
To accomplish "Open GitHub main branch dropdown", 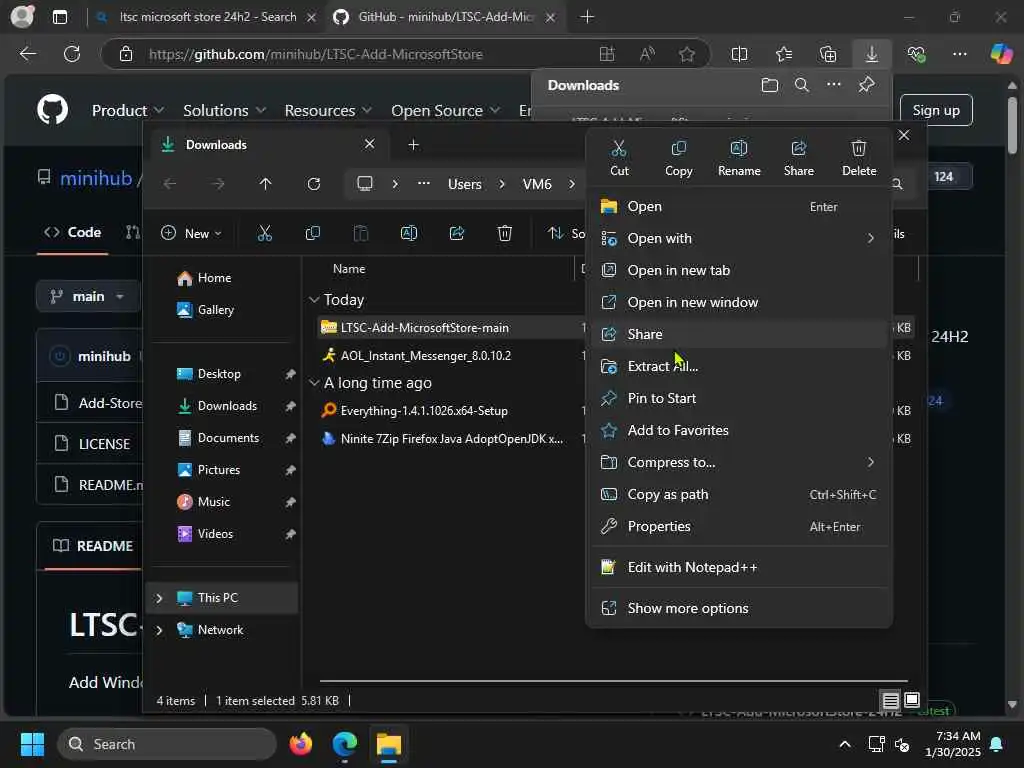I will pos(88,297).
